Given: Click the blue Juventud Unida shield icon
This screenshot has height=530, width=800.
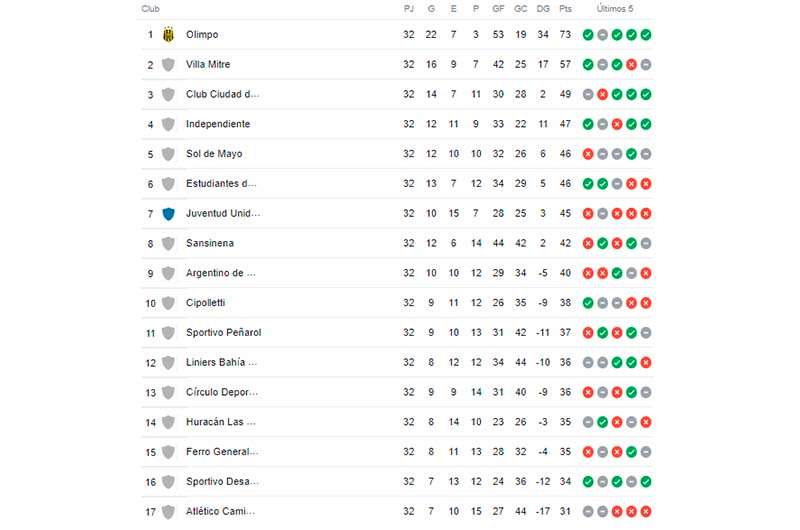Looking at the screenshot, I should pos(168,214).
